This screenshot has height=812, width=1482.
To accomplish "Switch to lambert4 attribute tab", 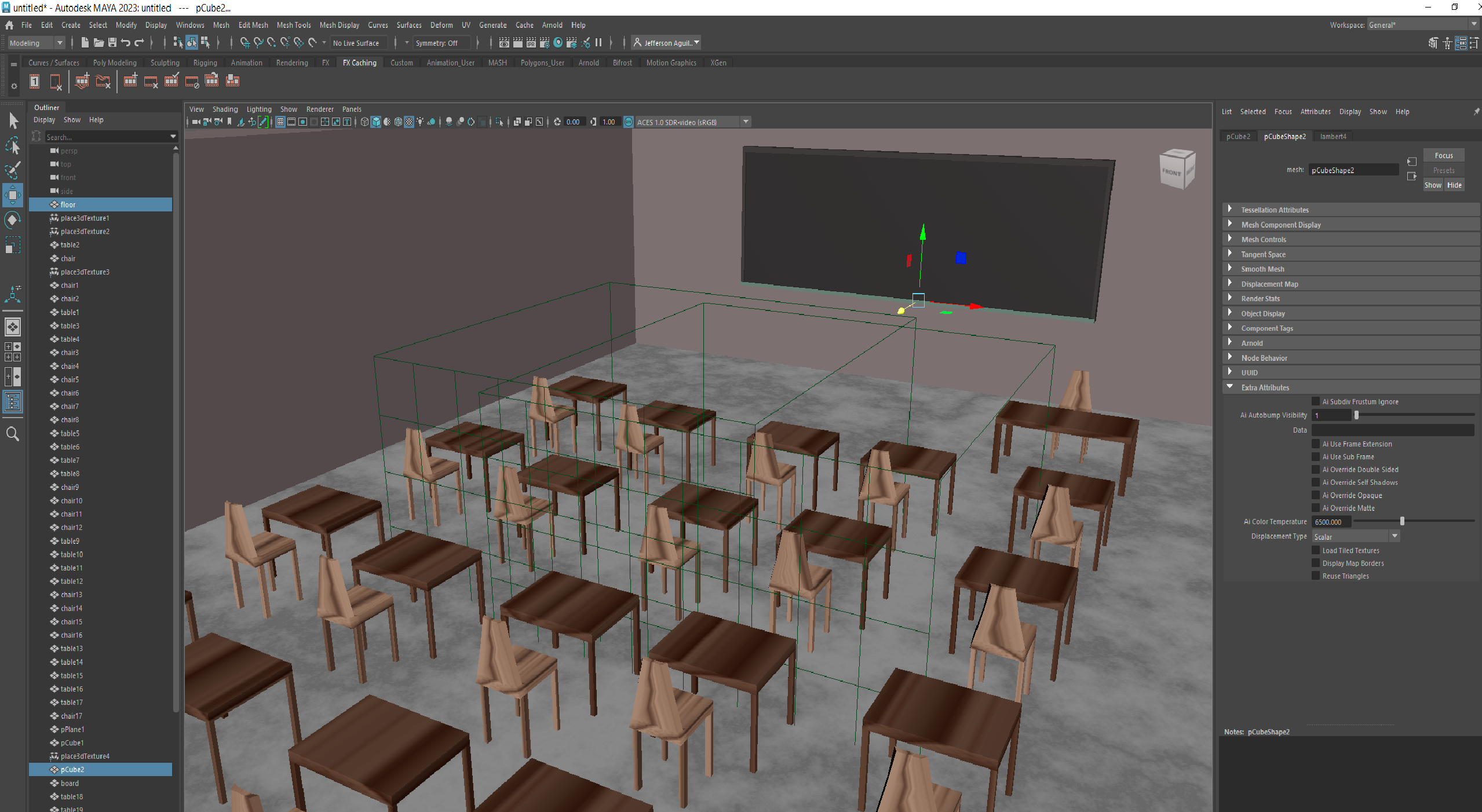I will pyautogui.click(x=1333, y=136).
